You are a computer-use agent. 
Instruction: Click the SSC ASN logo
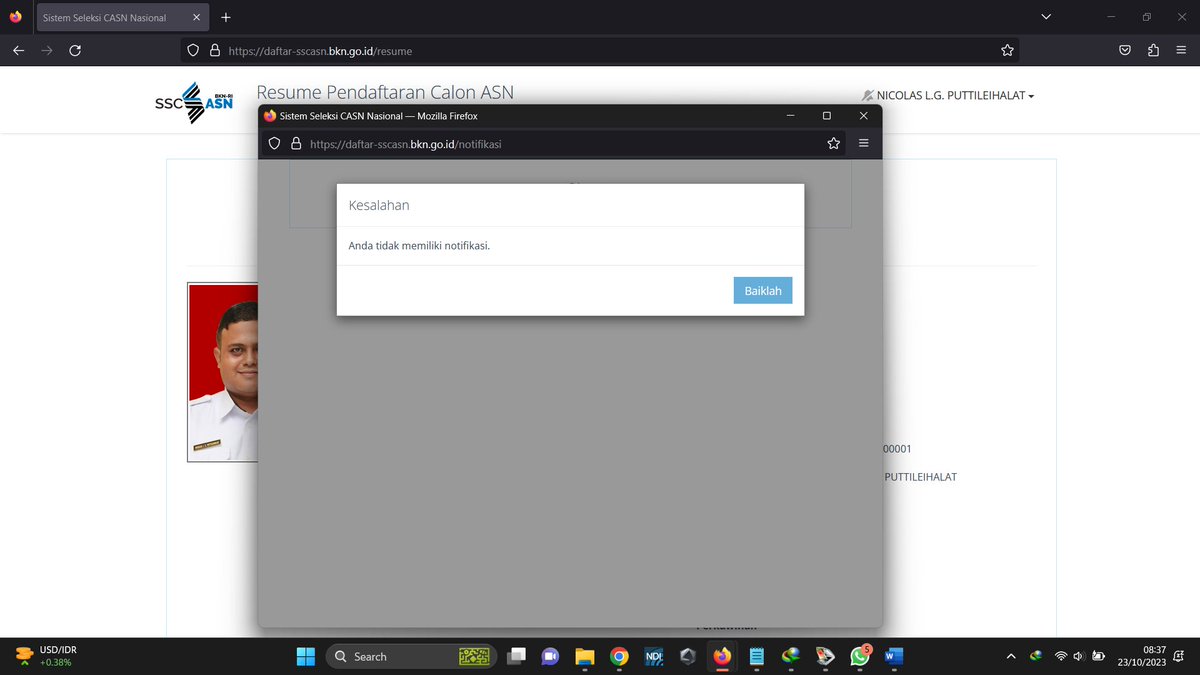pos(194,101)
